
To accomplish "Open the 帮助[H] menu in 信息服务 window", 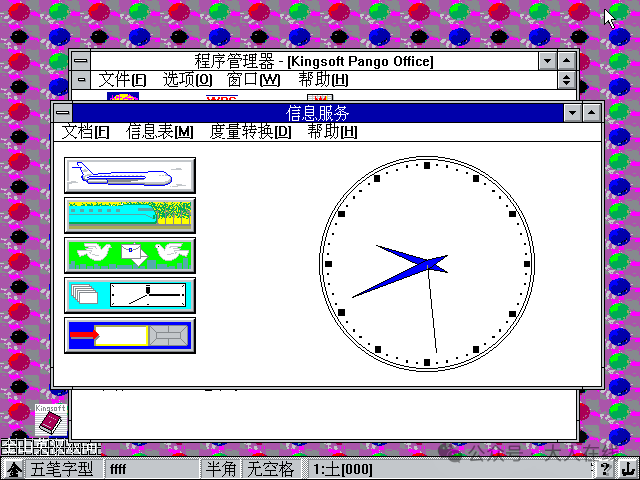I will point(332,132).
